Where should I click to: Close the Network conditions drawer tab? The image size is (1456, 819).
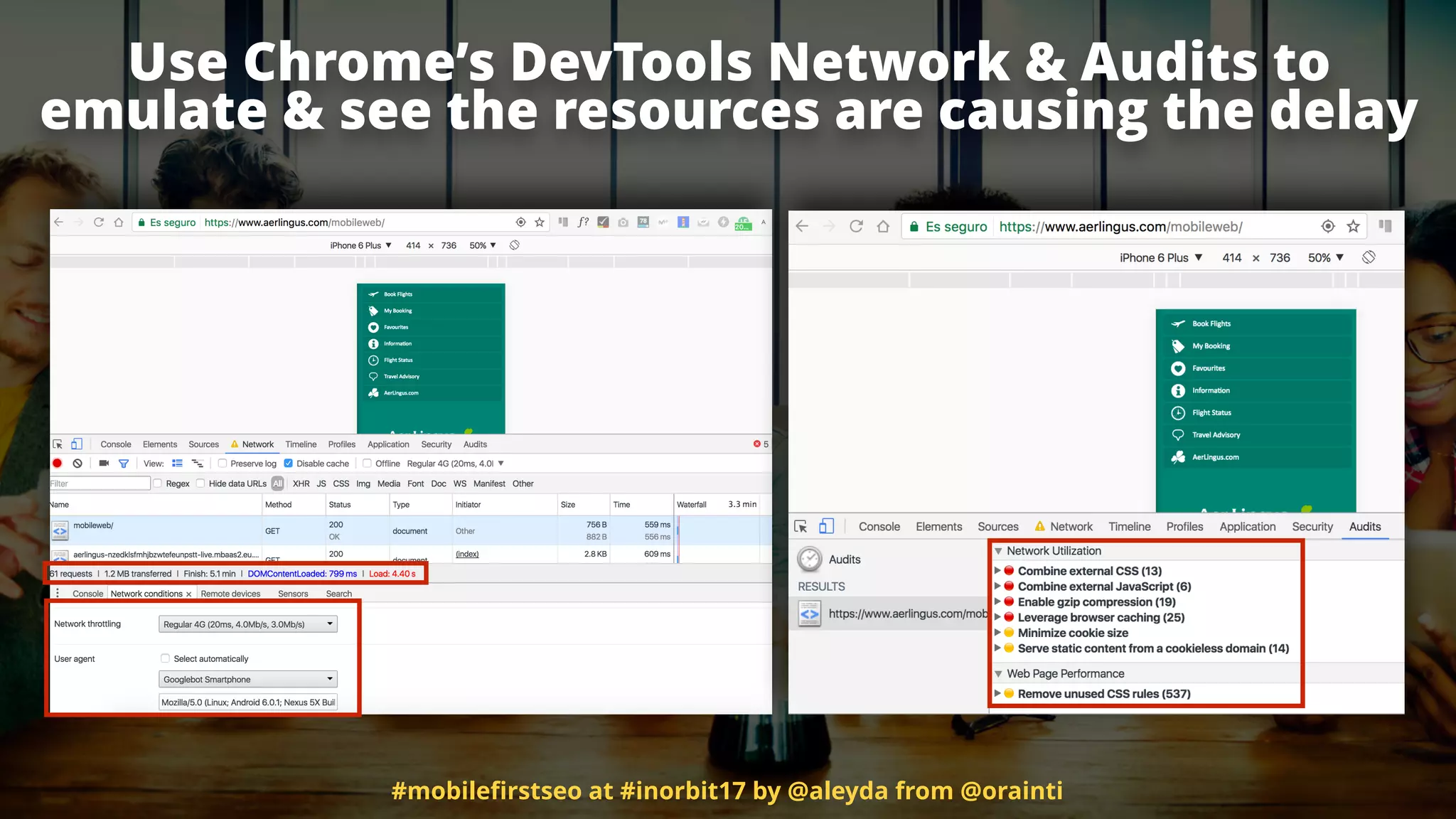(189, 594)
